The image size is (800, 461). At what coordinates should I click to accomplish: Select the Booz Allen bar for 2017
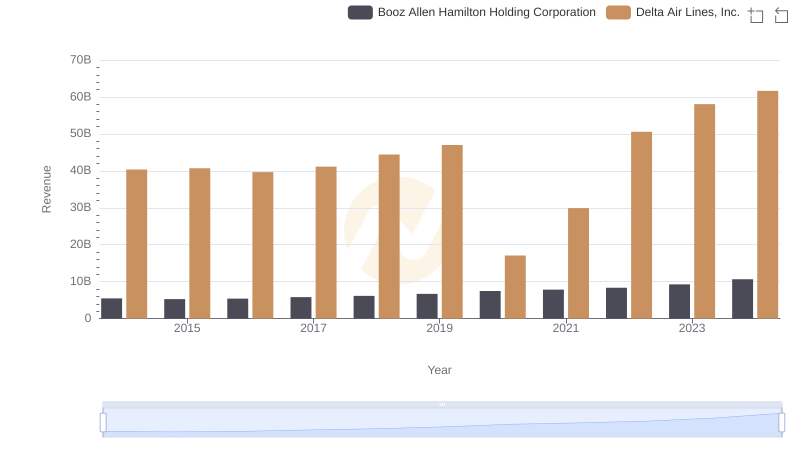point(301,308)
